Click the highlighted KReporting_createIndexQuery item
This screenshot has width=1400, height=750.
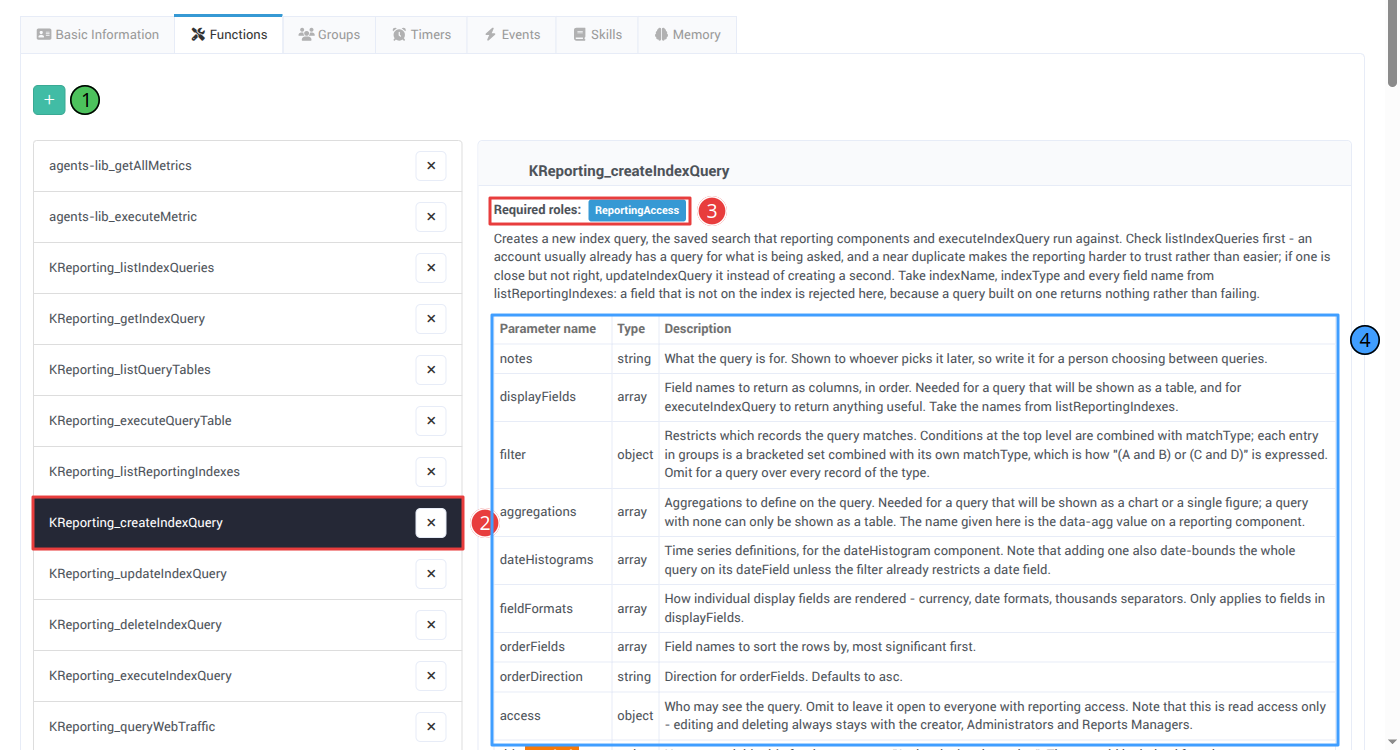click(248, 523)
